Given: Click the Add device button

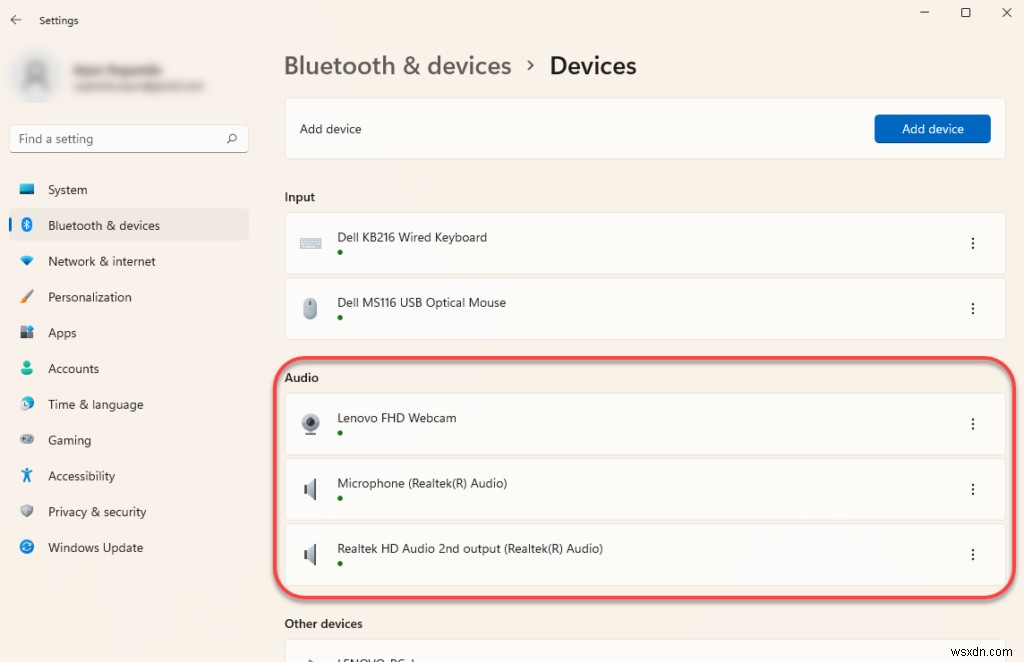Looking at the screenshot, I should 932,128.
